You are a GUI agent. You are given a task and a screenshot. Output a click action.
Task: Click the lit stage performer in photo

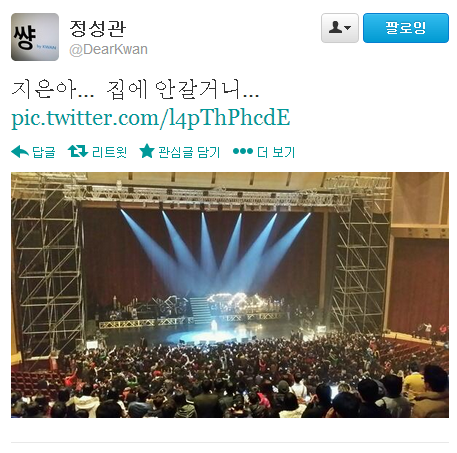pyautogui.click(x=214, y=325)
